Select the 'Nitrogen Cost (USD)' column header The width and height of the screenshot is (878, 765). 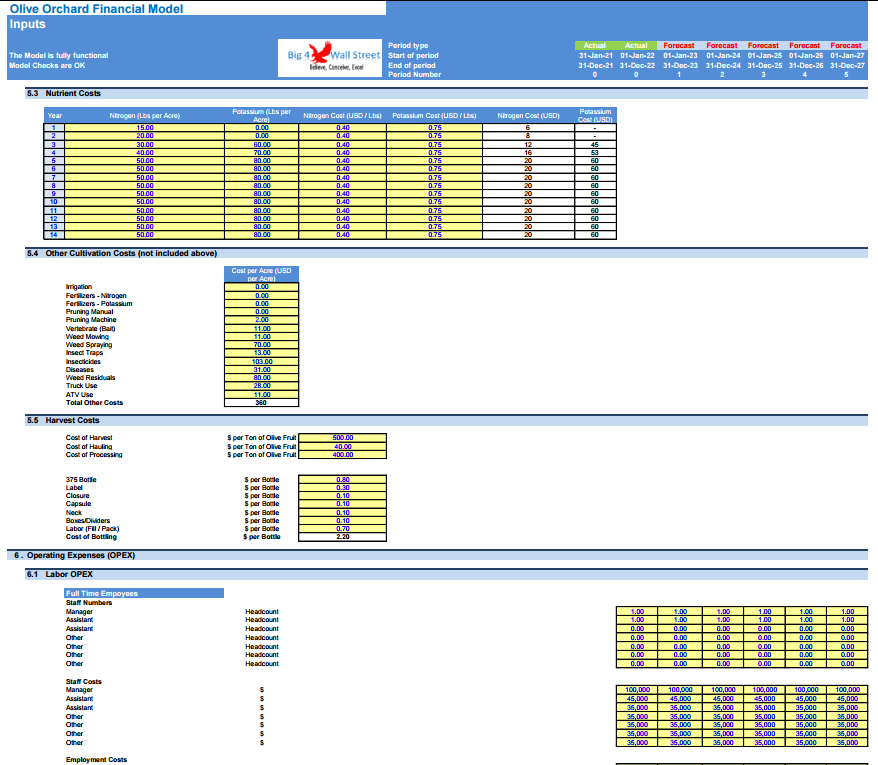(528, 115)
